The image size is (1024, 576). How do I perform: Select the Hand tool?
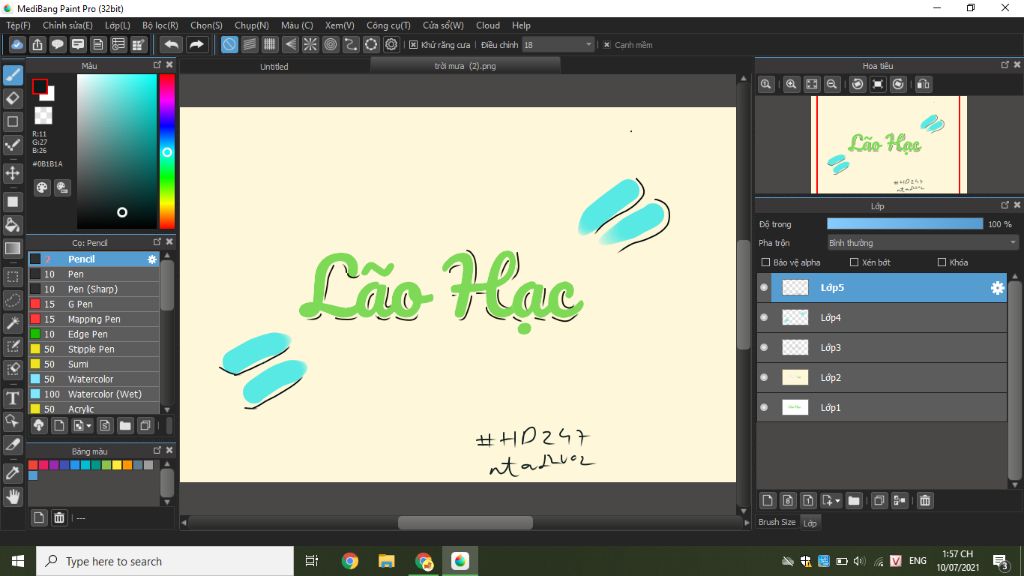pos(13,497)
